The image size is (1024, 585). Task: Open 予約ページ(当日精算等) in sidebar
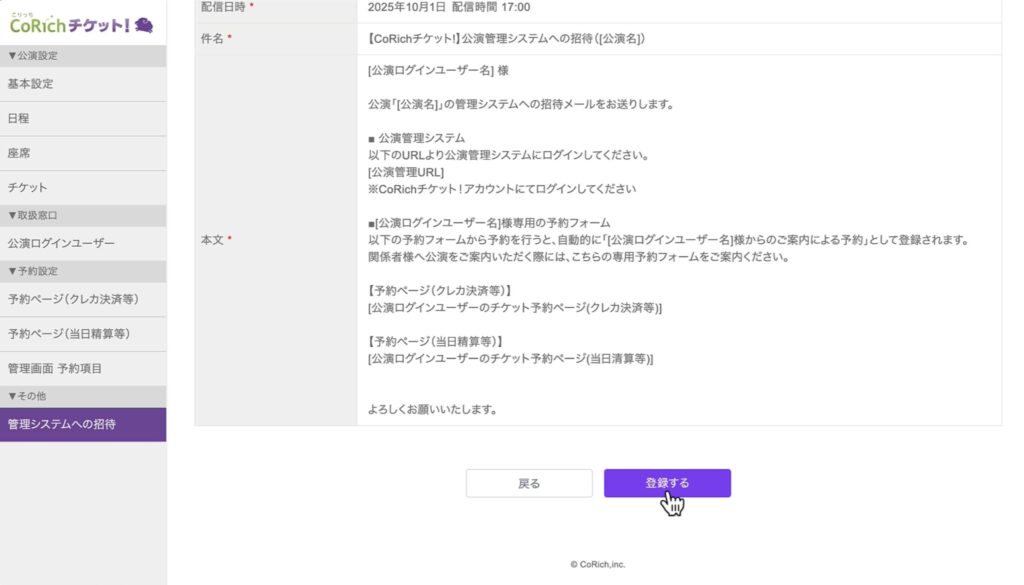[69, 334]
